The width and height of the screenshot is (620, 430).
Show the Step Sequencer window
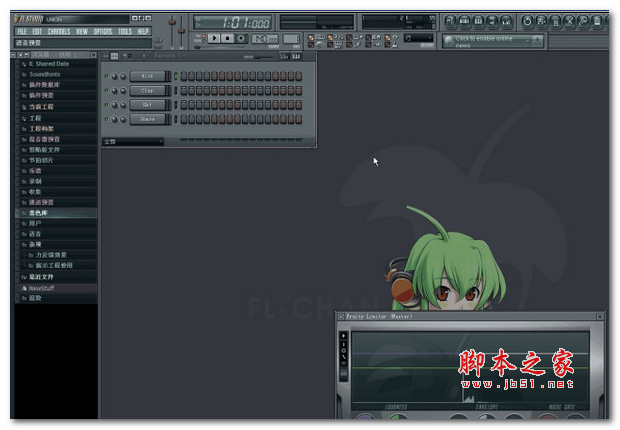(464, 21)
